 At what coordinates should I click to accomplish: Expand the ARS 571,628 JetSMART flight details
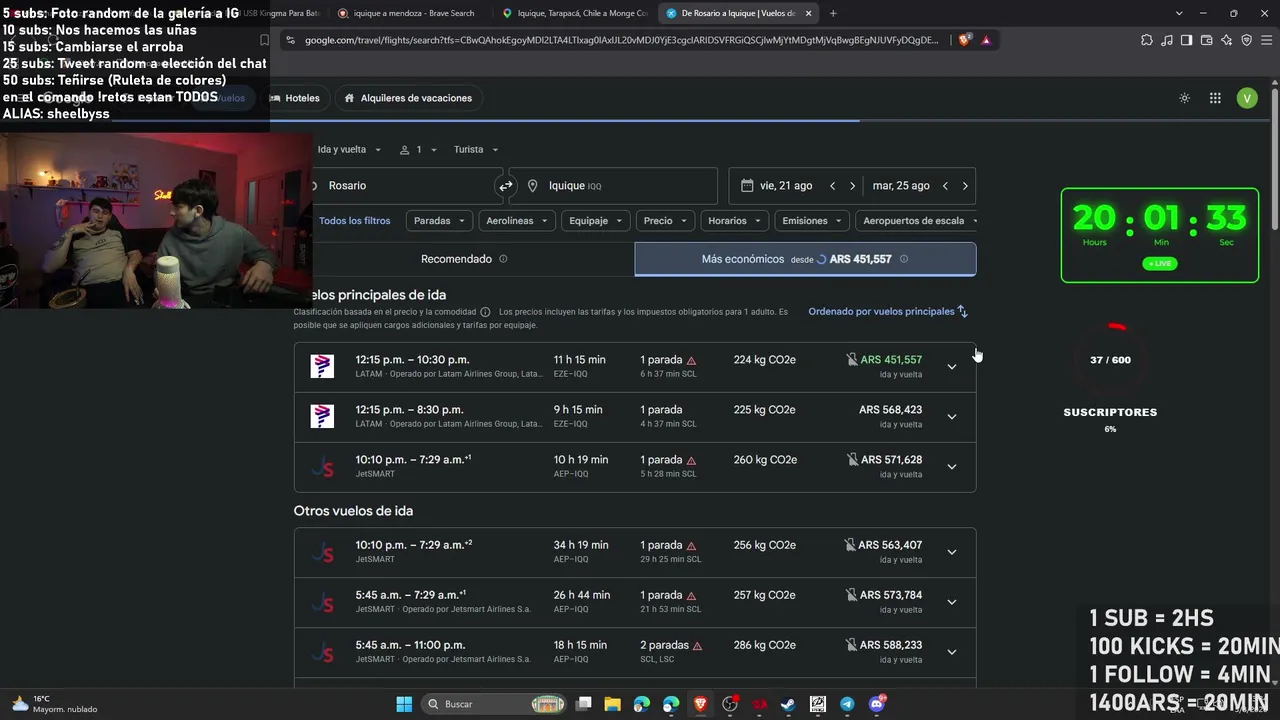pos(952,467)
